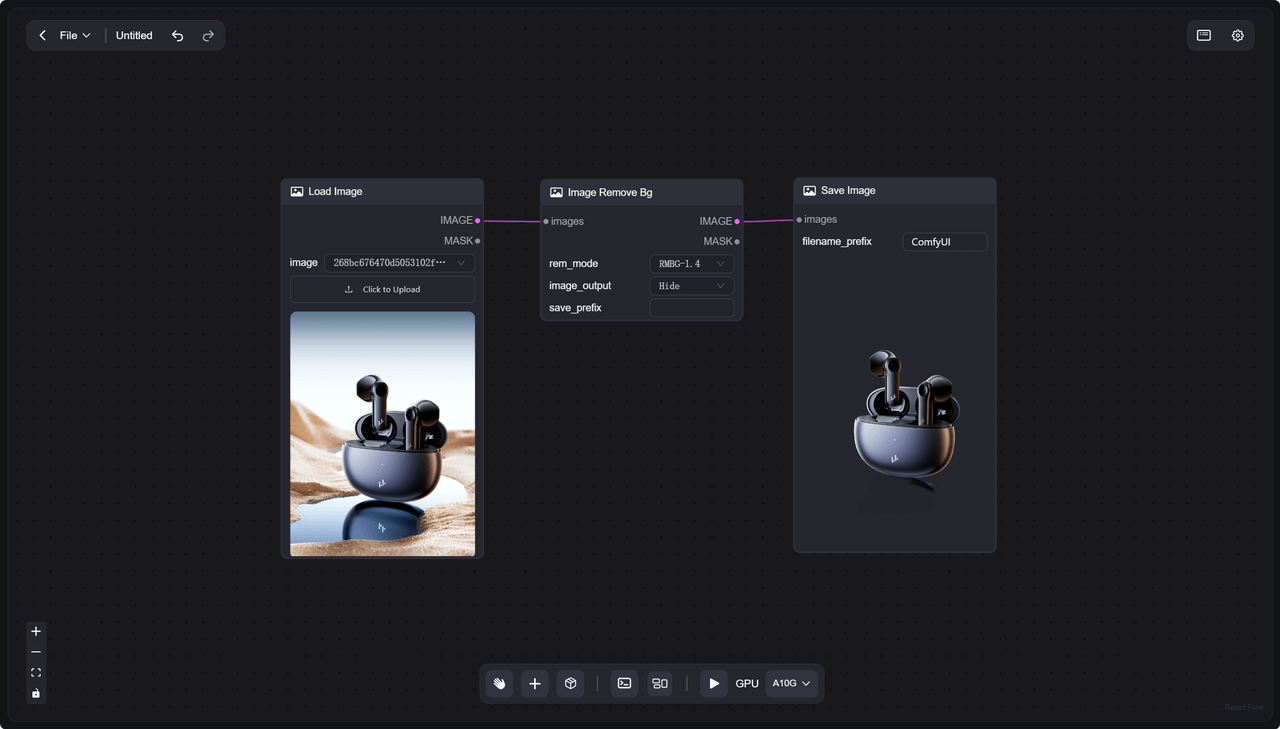Click the Image Remove Bg node icon

pyautogui.click(x=556, y=192)
